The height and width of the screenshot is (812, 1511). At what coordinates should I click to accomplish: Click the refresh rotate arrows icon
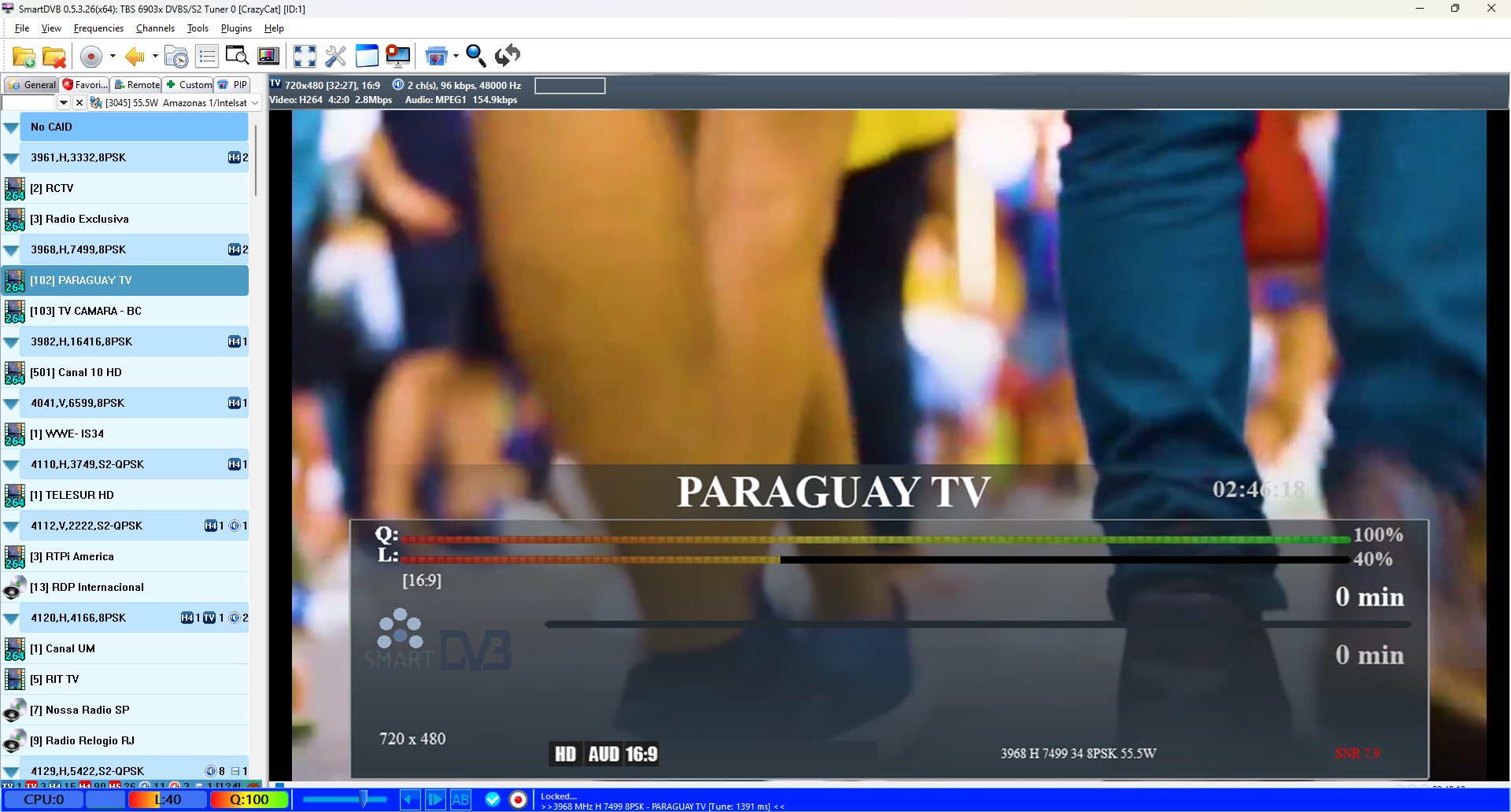tap(508, 56)
